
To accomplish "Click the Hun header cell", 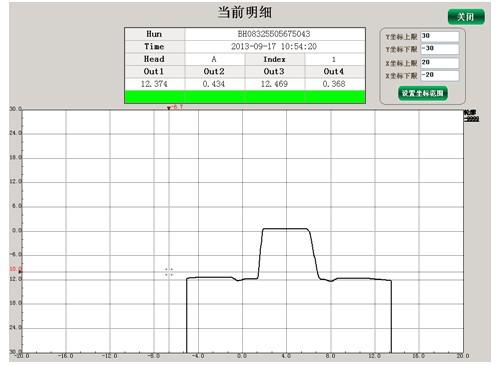I will [x=154, y=34].
